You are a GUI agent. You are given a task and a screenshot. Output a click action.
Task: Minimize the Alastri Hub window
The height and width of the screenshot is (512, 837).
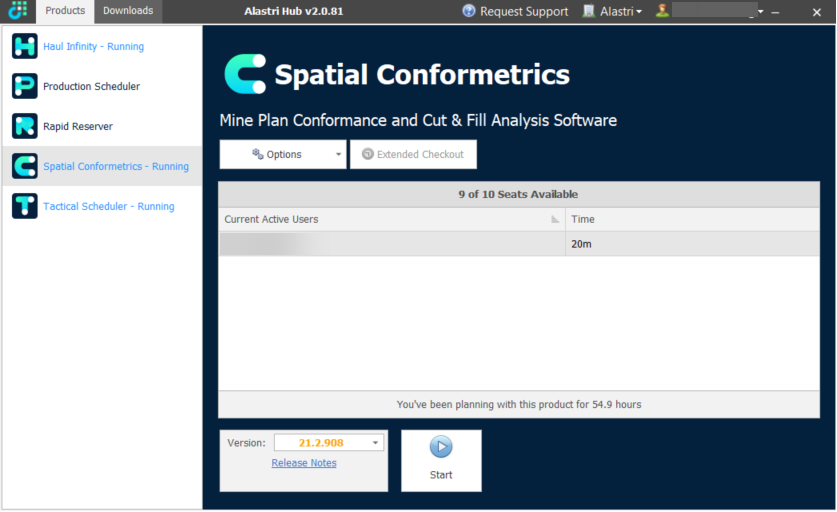[775, 12]
